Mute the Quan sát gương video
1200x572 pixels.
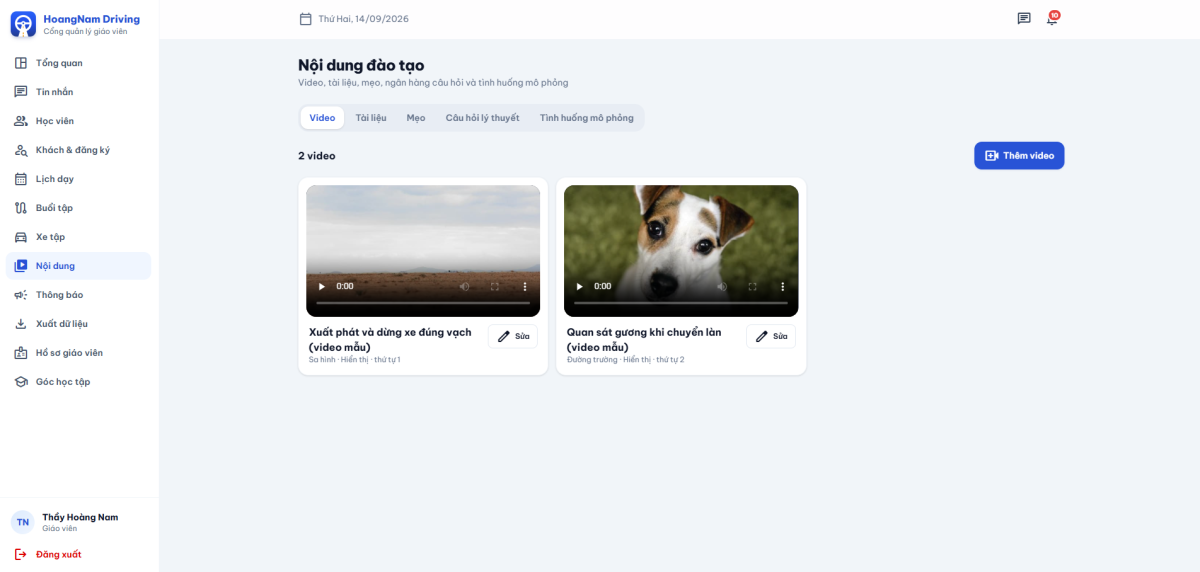pyautogui.click(x=723, y=287)
